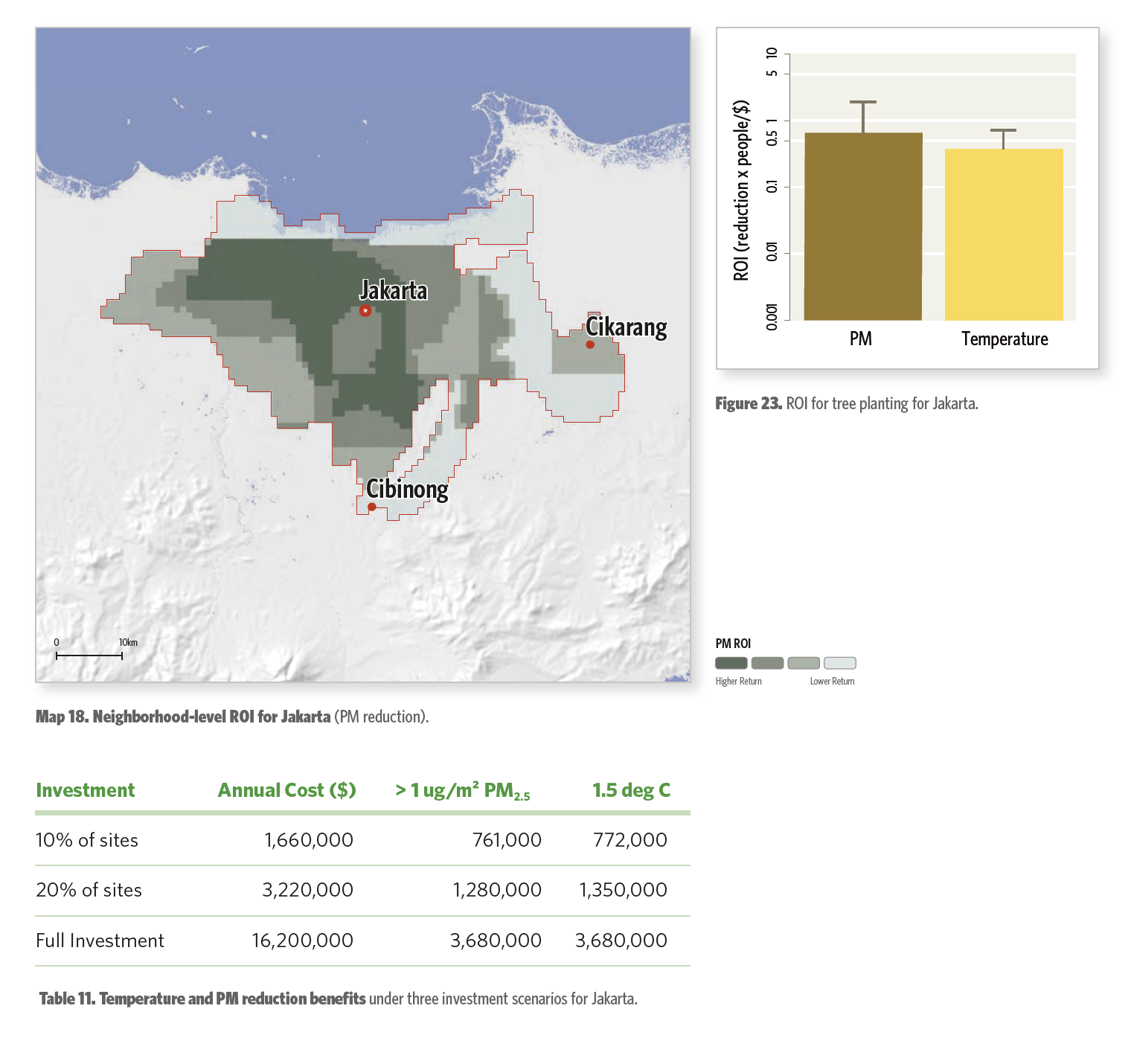Screen dimensions: 1131x1064
Task: Click the Cibinong red dot marker
Action: click(x=372, y=507)
